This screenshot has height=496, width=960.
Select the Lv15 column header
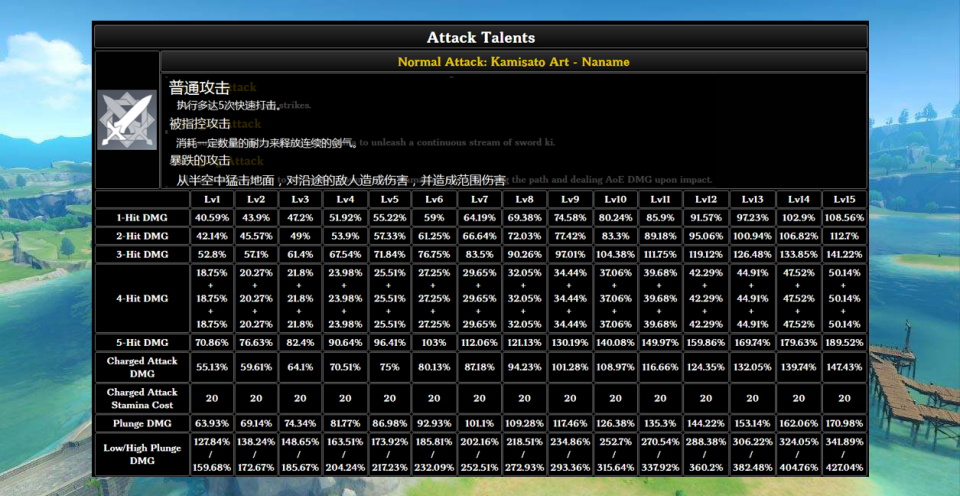(844, 200)
